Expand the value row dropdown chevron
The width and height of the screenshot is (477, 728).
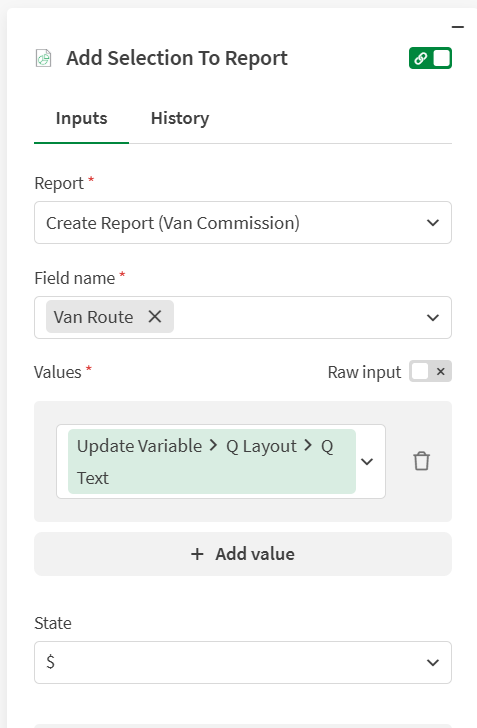tap(367, 462)
